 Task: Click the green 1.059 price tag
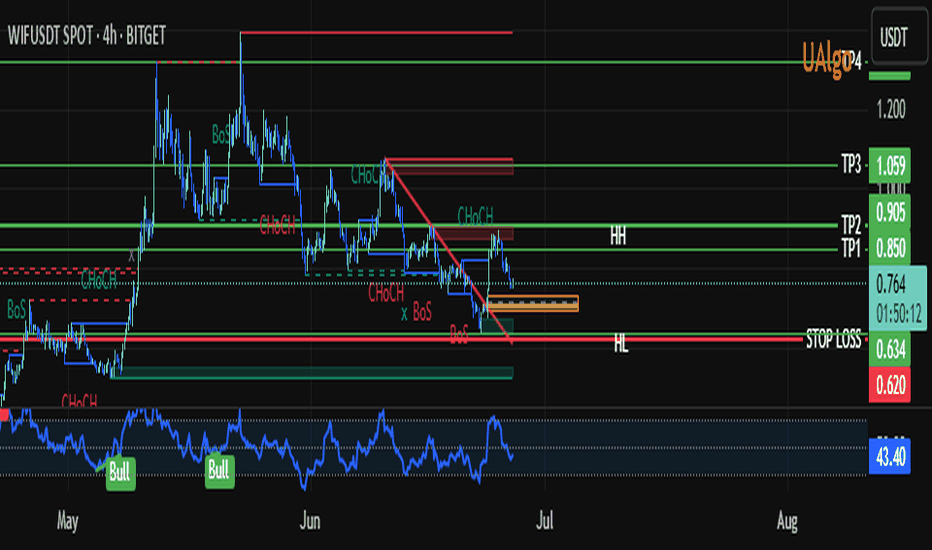(890, 165)
